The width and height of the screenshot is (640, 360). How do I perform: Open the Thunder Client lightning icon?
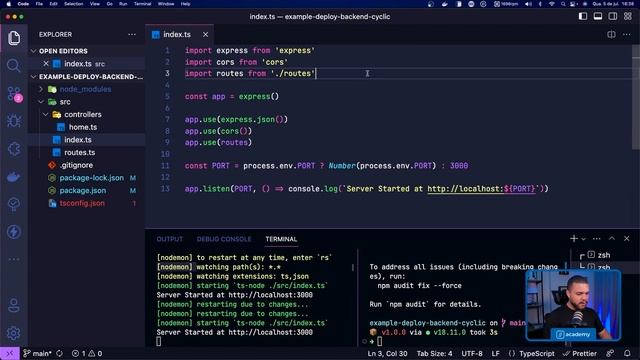click(x=14, y=232)
